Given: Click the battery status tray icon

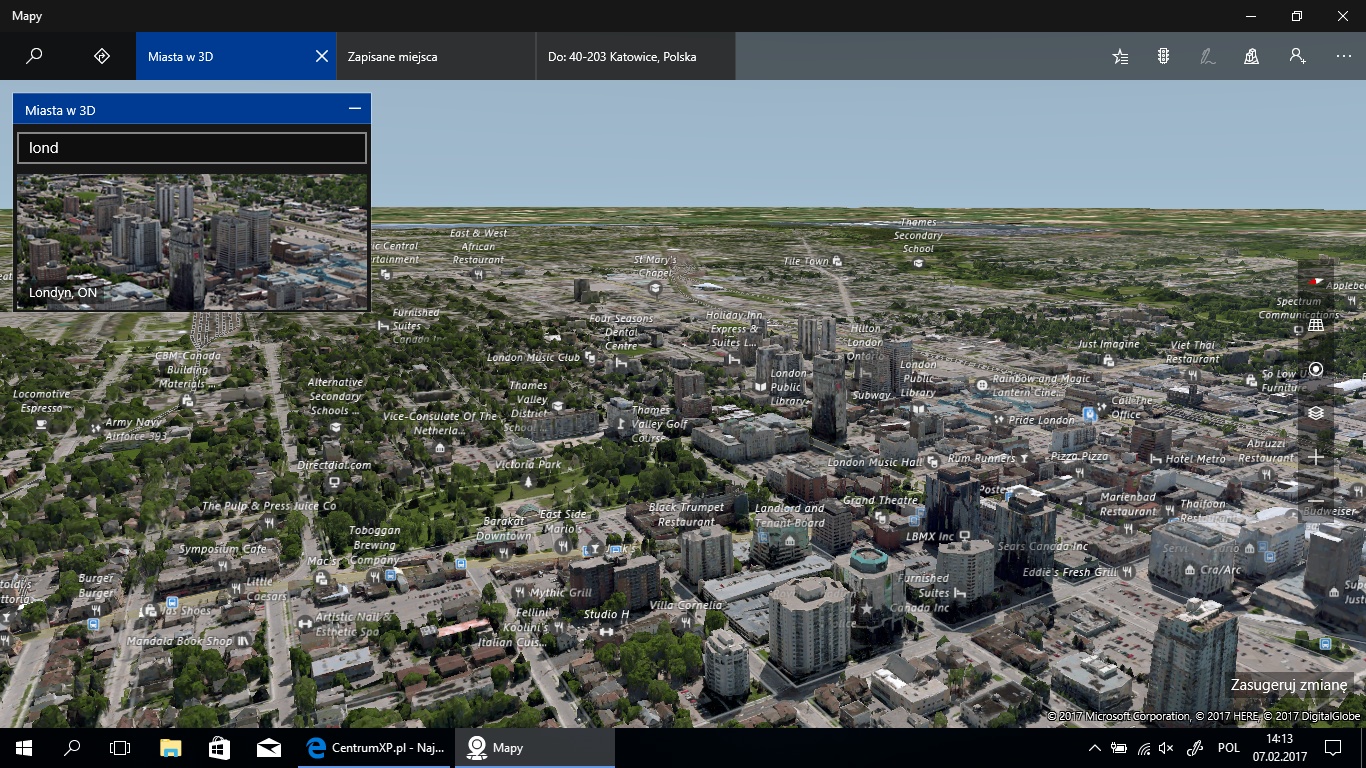Looking at the screenshot, I should (x=1119, y=747).
